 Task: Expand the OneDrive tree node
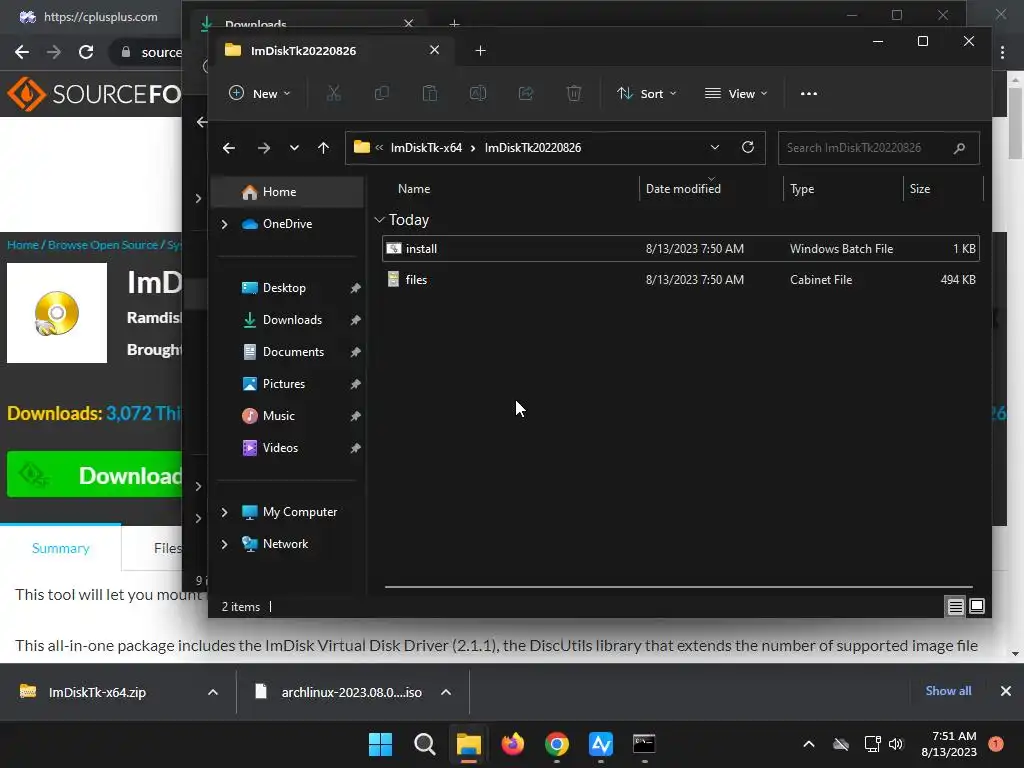tap(224, 224)
